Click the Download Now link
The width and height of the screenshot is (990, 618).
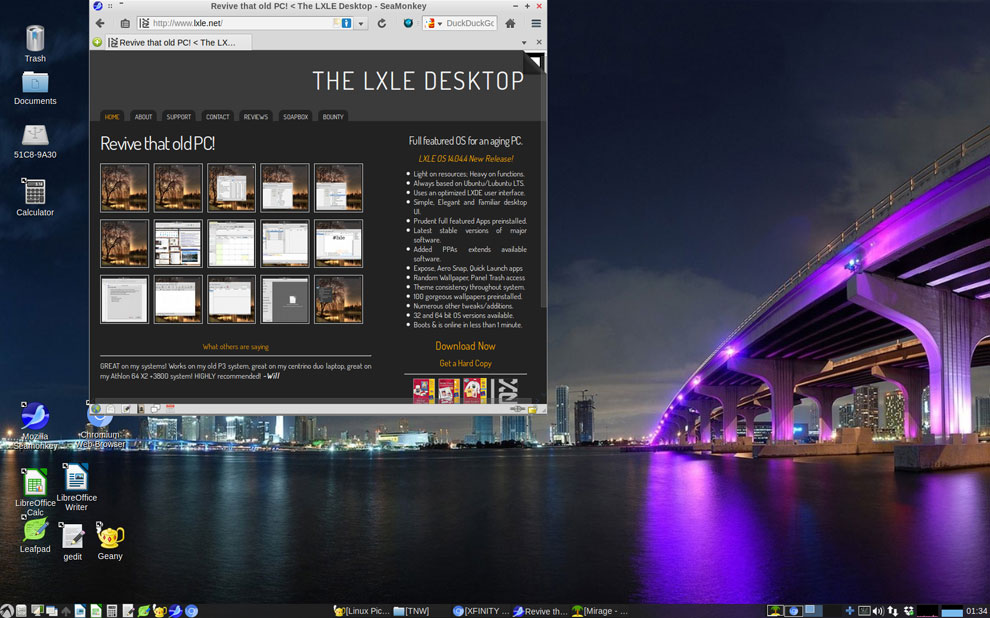click(465, 346)
